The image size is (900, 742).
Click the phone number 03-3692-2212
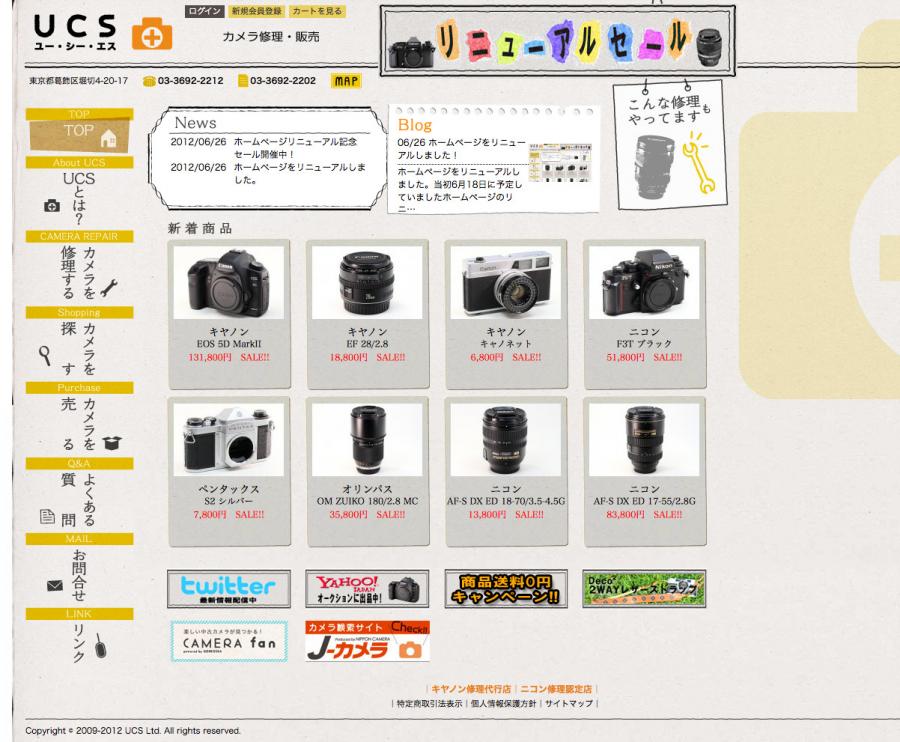(191, 81)
